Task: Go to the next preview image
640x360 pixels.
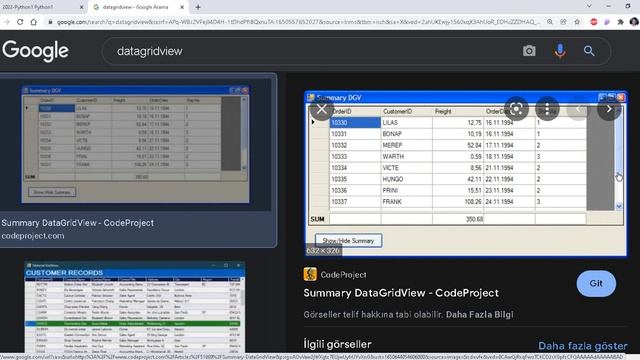Action: tap(609, 109)
